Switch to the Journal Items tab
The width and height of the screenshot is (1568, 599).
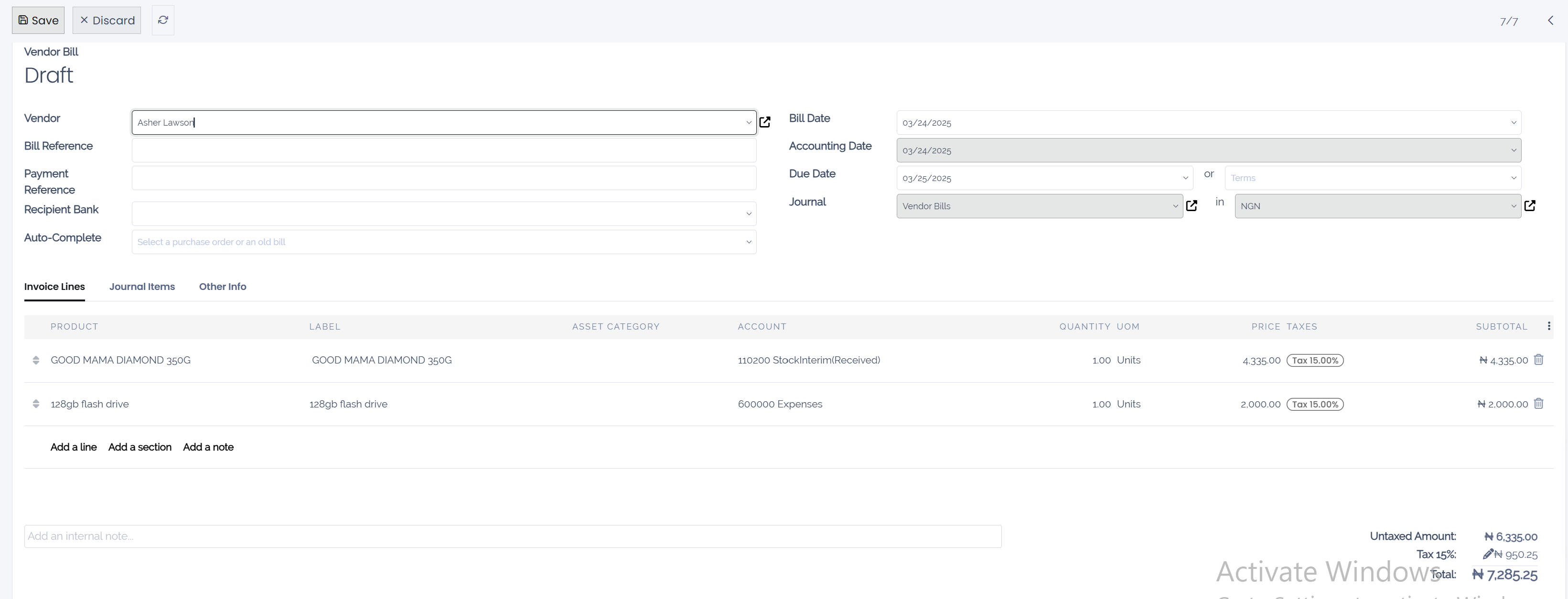[x=142, y=287]
